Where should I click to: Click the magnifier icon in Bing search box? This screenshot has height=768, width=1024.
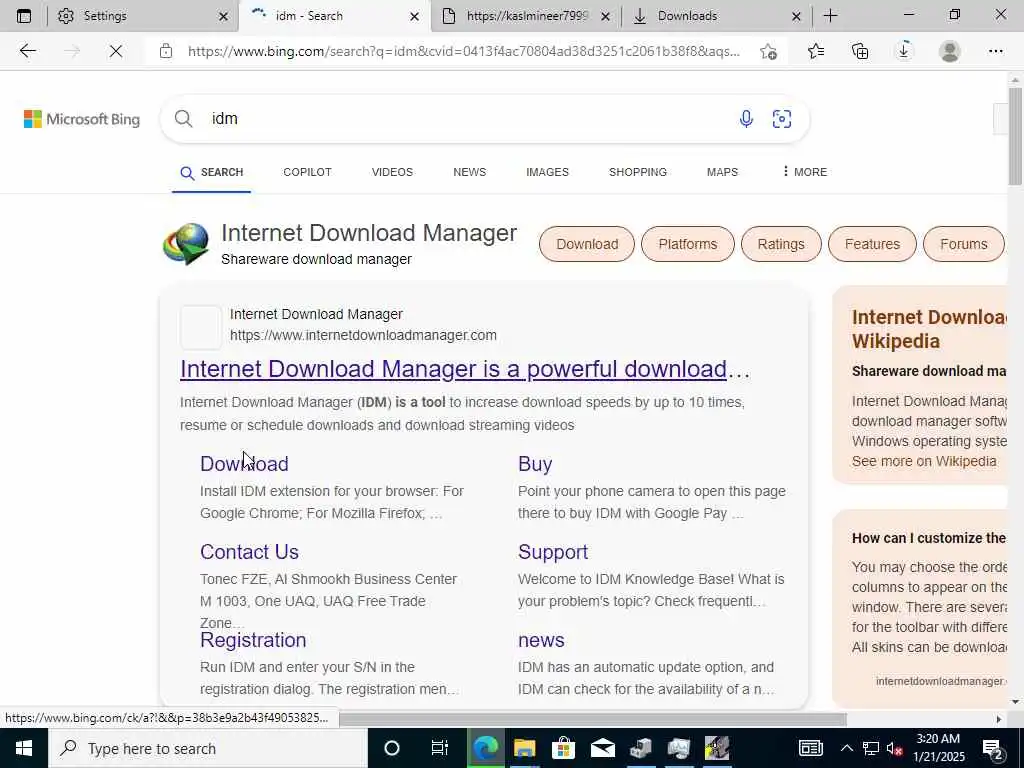tap(184, 119)
